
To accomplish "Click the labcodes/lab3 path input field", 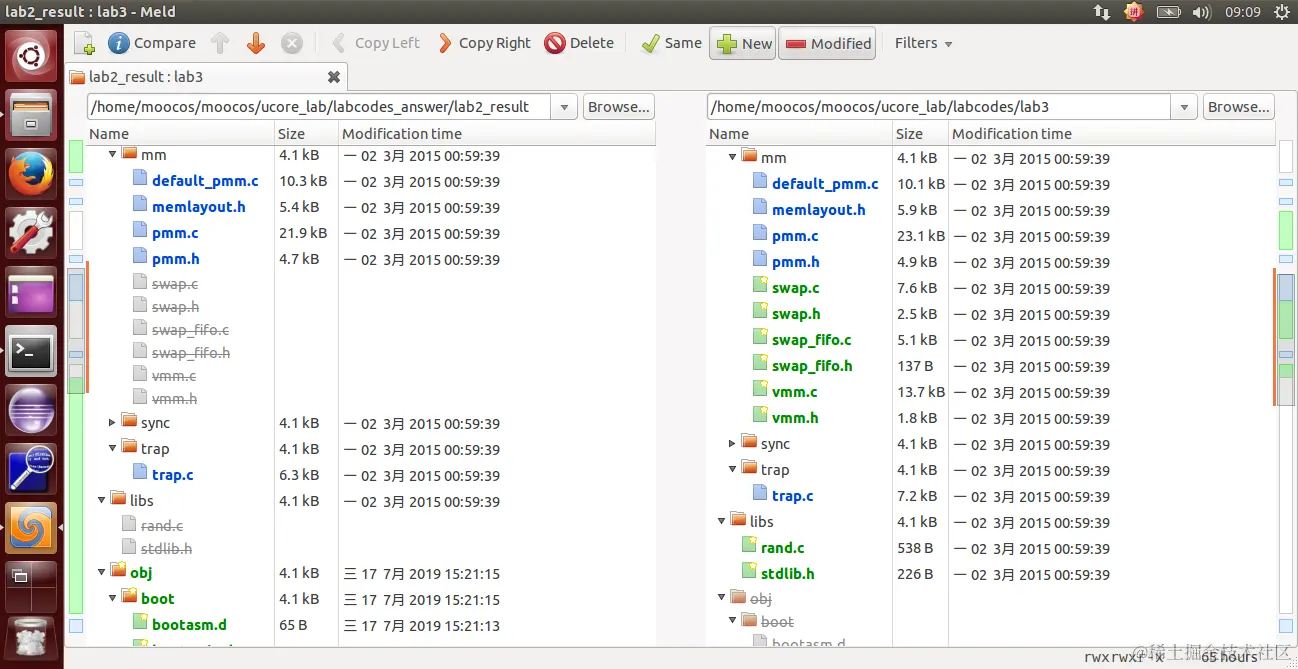I will pos(939,107).
